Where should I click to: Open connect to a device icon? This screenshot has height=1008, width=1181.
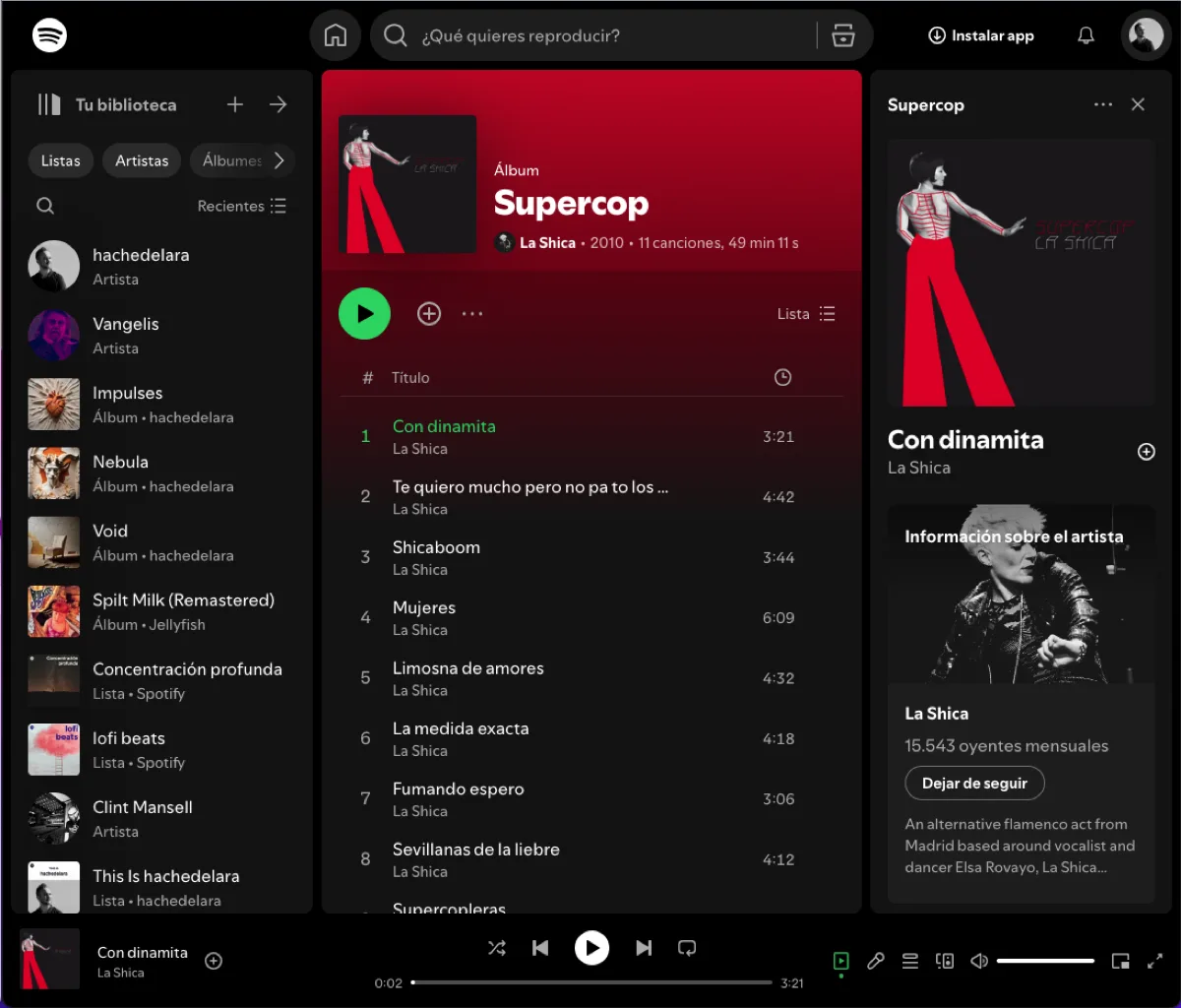(x=945, y=961)
